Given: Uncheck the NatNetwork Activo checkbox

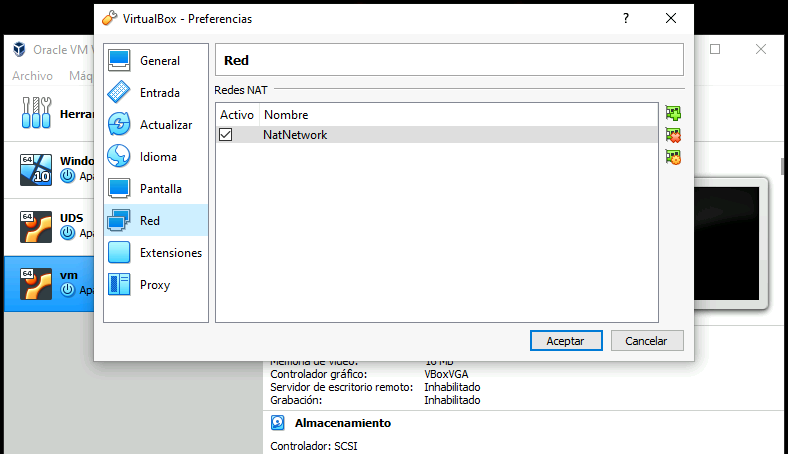Looking at the screenshot, I should (226, 135).
